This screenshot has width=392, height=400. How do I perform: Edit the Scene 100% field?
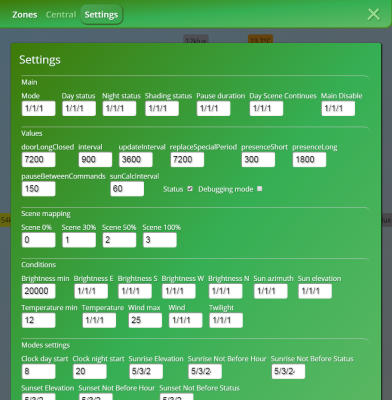click(x=160, y=240)
